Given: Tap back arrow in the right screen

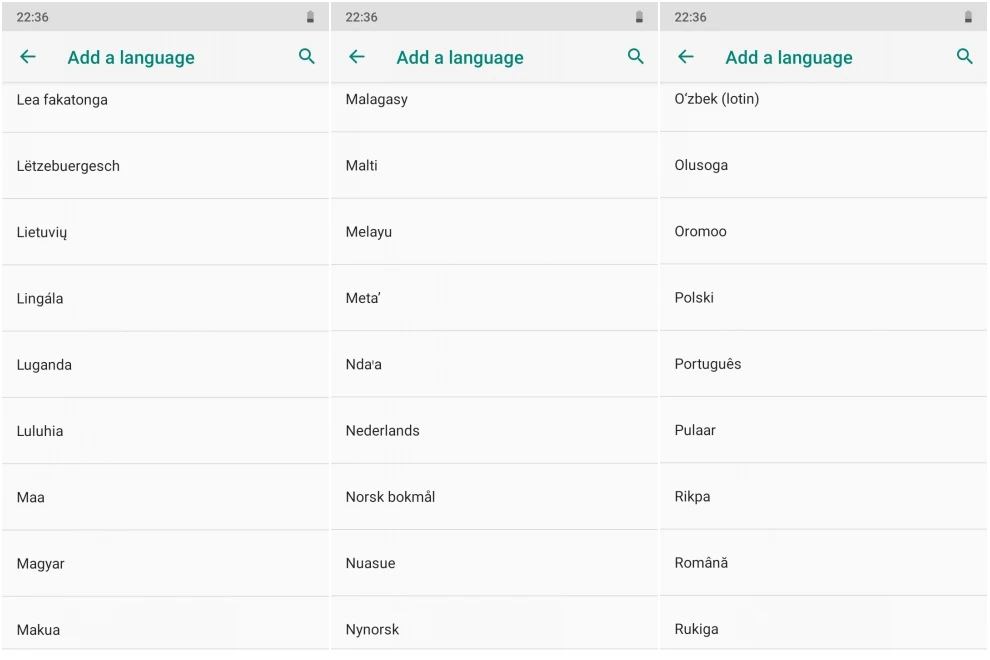Looking at the screenshot, I should 686,57.
